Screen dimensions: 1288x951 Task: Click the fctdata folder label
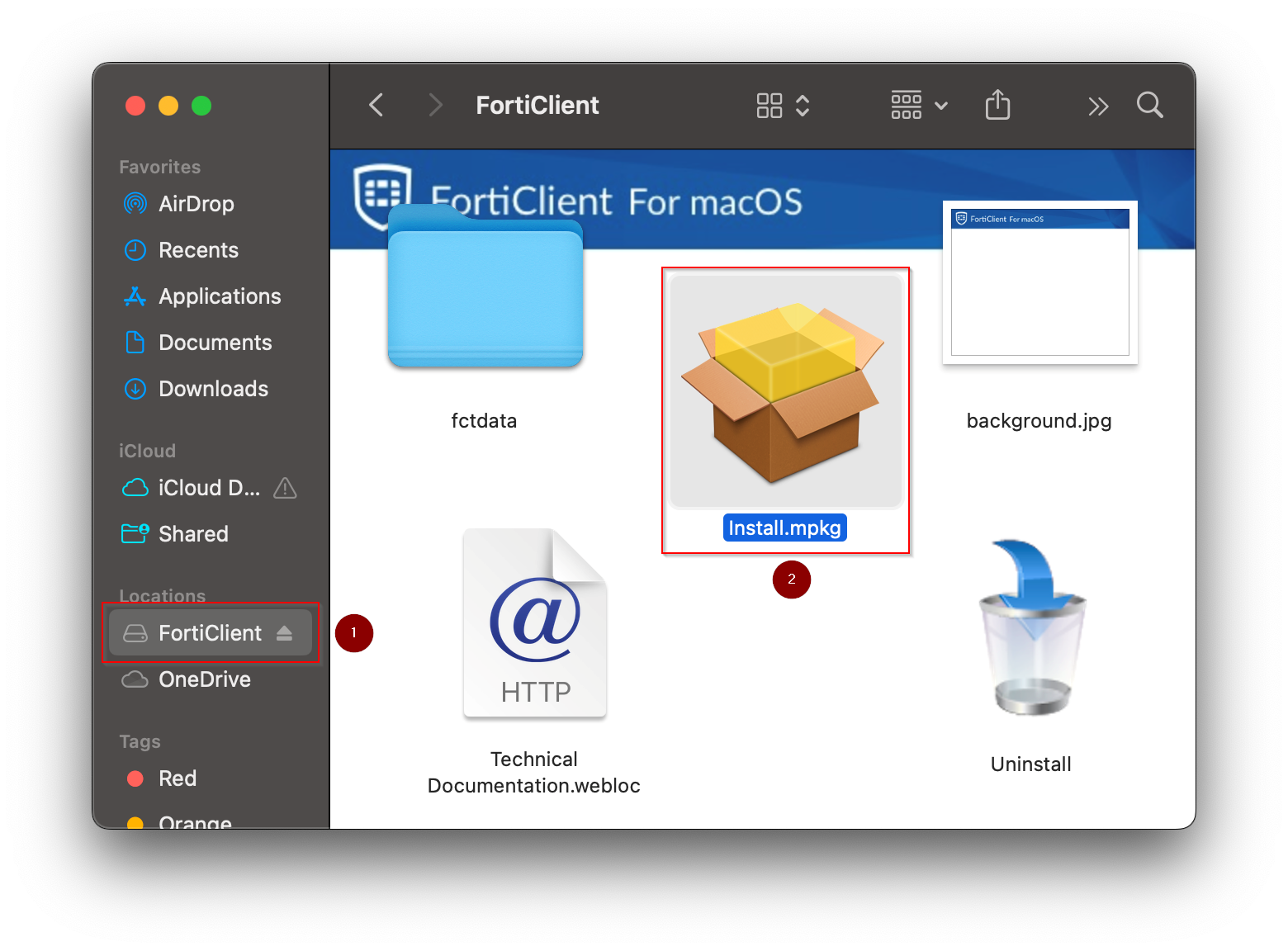(484, 421)
